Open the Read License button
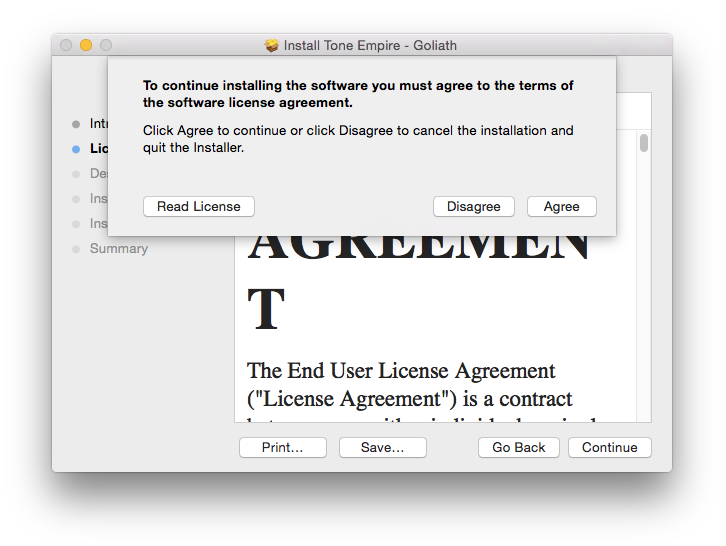This screenshot has height=546, width=726. 199,207
